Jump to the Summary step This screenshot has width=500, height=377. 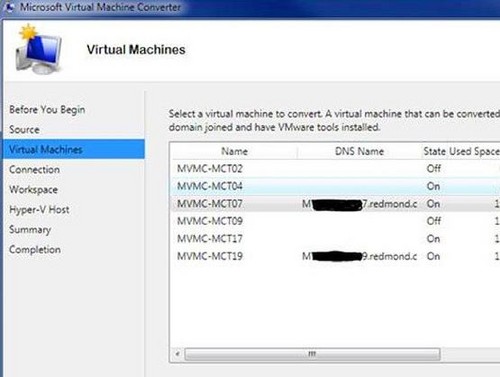[30, 230]
